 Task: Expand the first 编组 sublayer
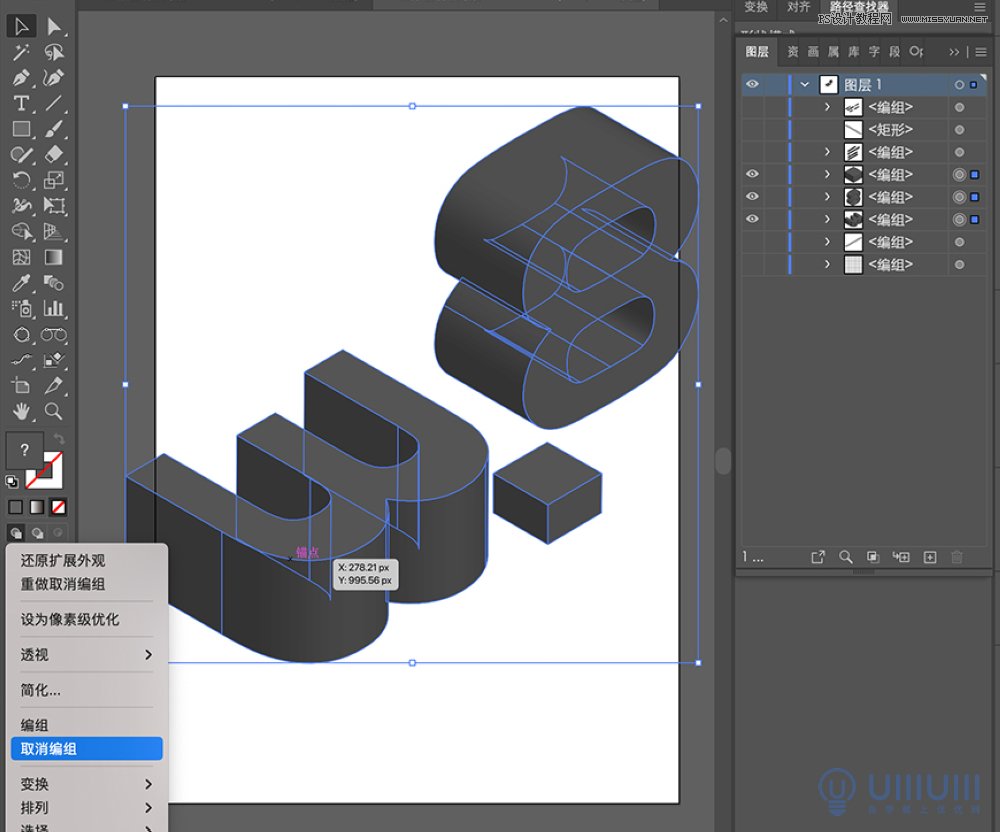click(827, 107)
